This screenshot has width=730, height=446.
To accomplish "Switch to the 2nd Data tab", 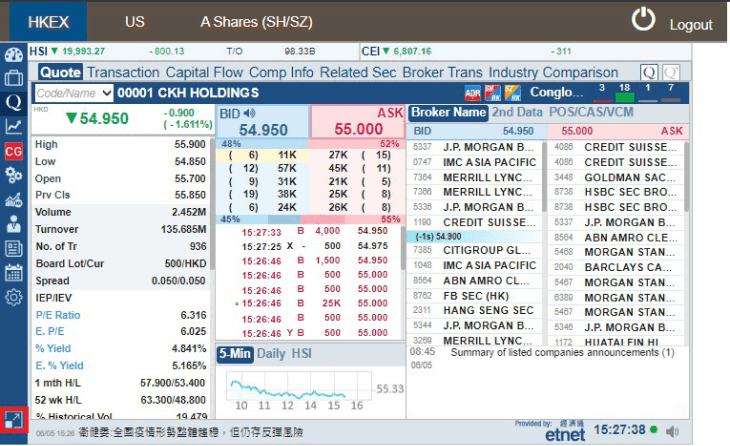I will pos(517,112).
